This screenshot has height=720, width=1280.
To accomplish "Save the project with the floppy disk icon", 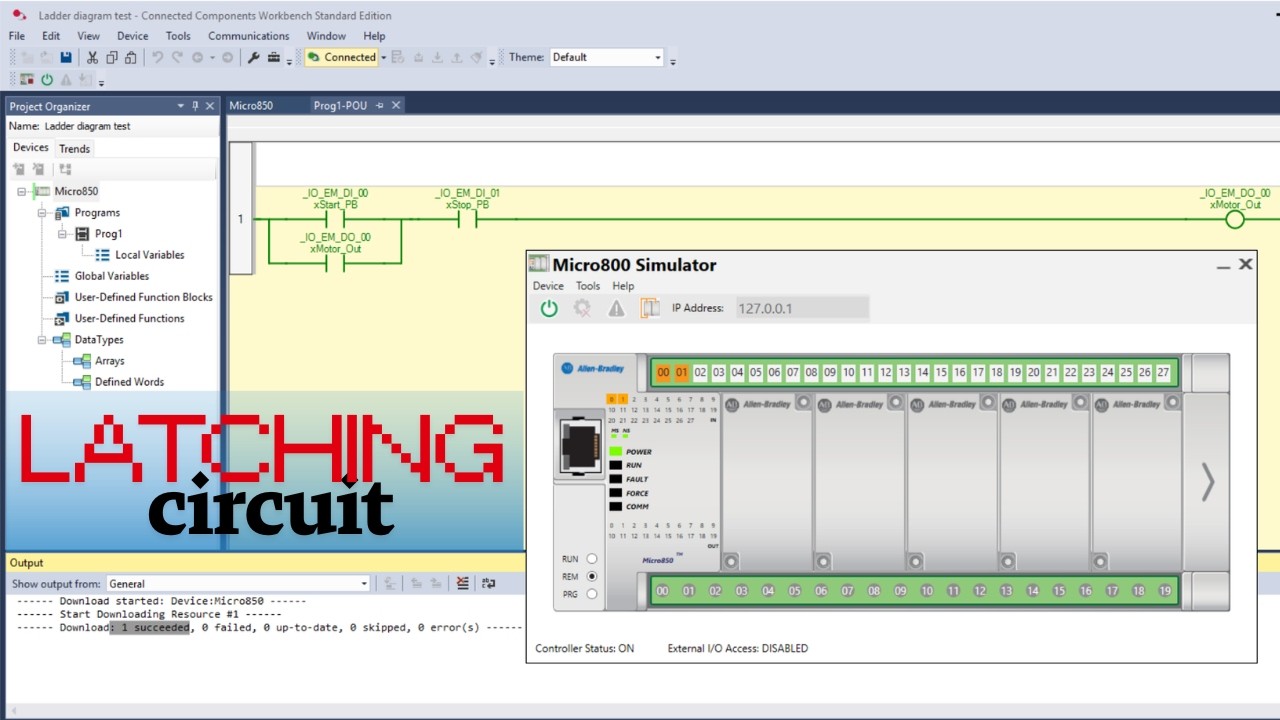I will pos(66,58).
